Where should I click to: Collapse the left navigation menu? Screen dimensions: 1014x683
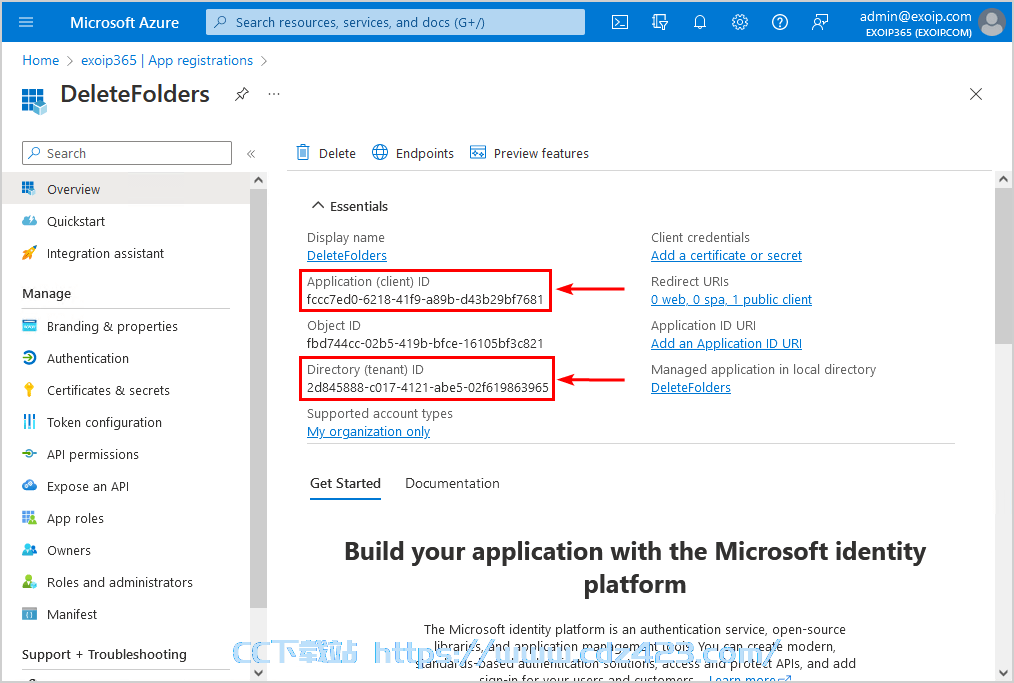tap(251, 154)
